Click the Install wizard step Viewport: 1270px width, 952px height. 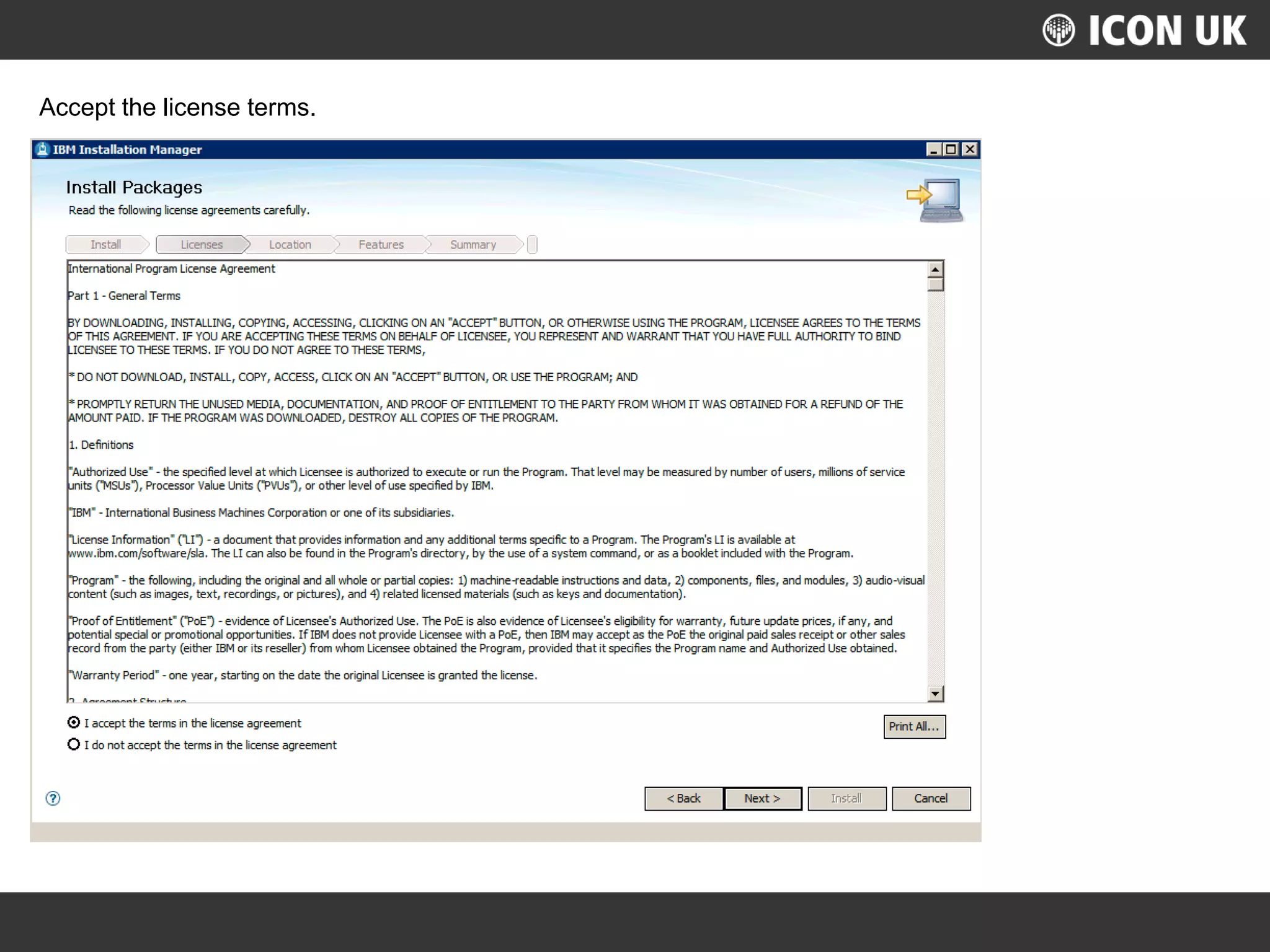point(107,245)
